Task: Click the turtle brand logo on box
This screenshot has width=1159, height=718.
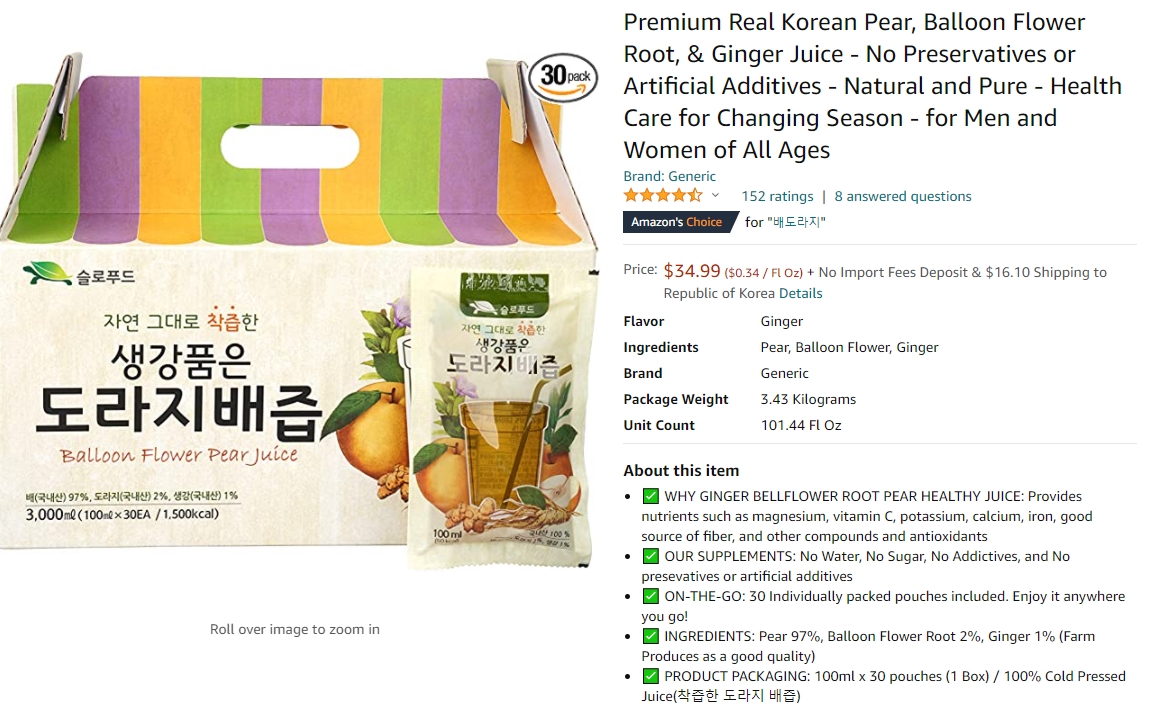Action: tap(47, 274)
